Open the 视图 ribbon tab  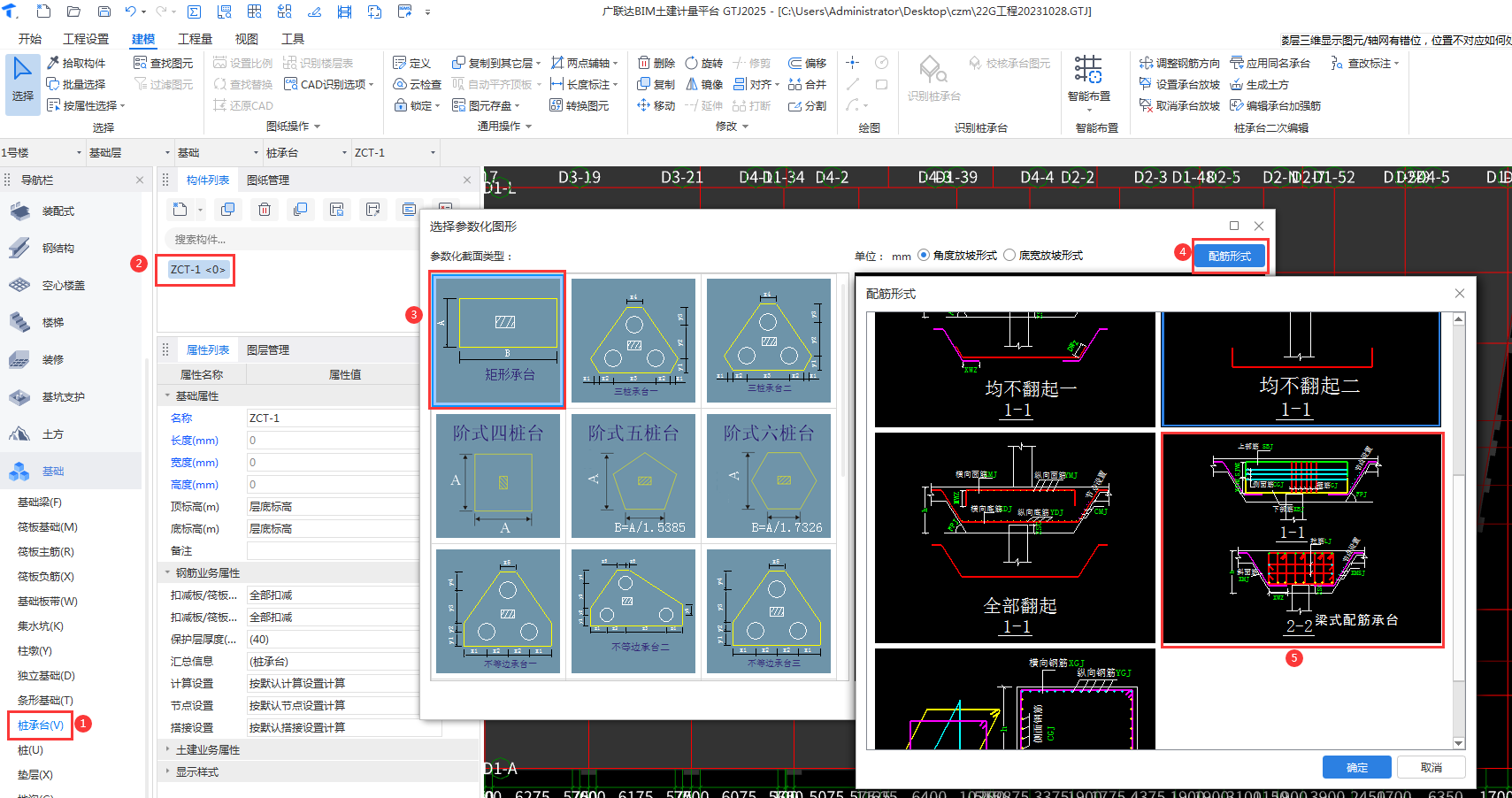point(246,39)
